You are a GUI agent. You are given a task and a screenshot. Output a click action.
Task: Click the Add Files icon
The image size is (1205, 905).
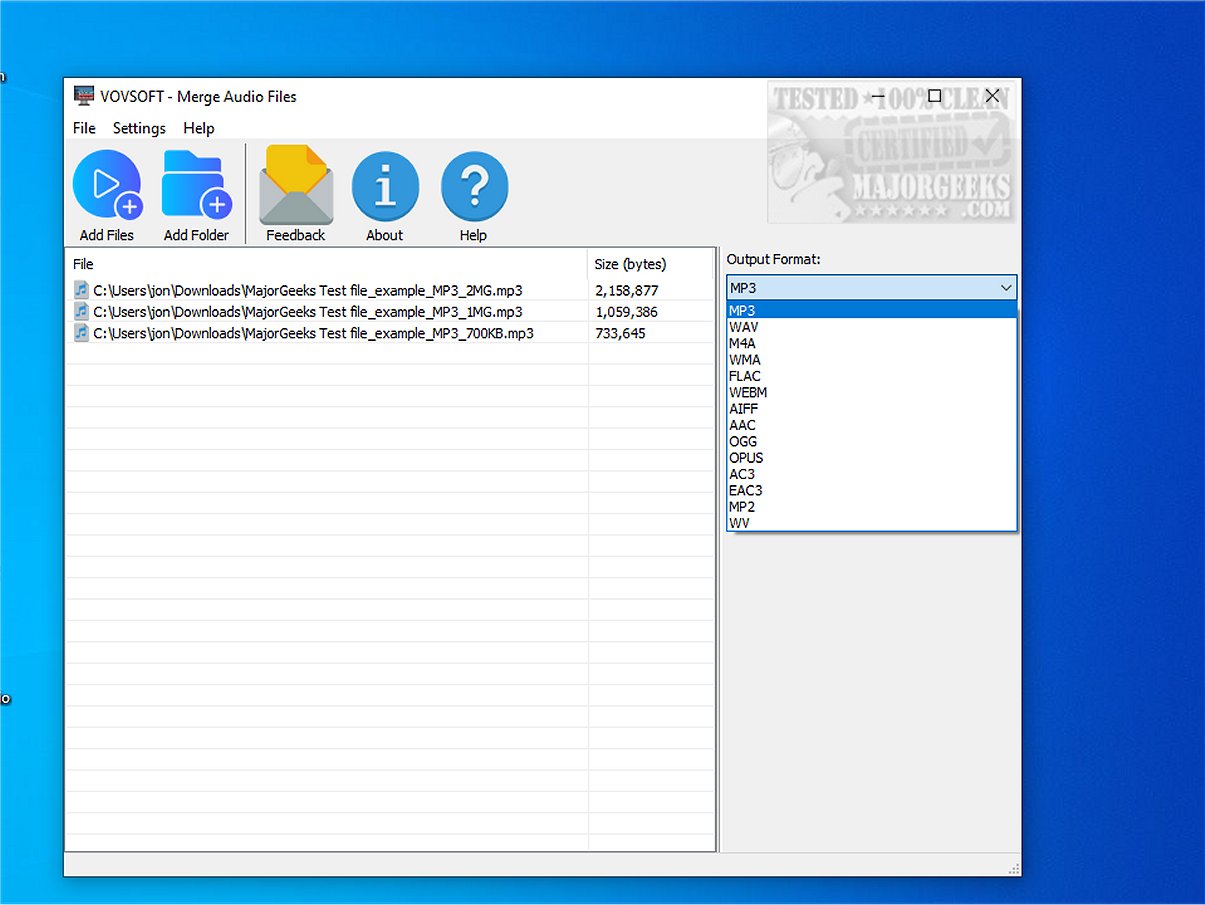107,186
